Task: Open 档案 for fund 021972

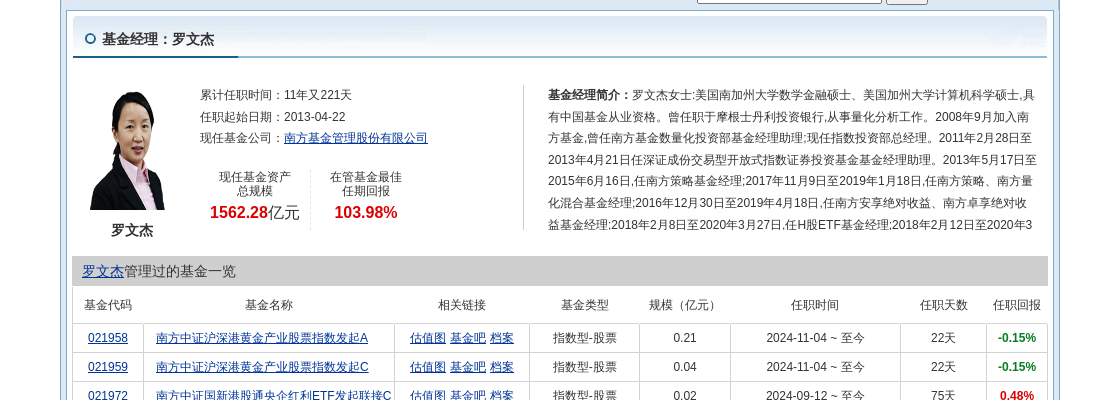Action: click(501, 395)
